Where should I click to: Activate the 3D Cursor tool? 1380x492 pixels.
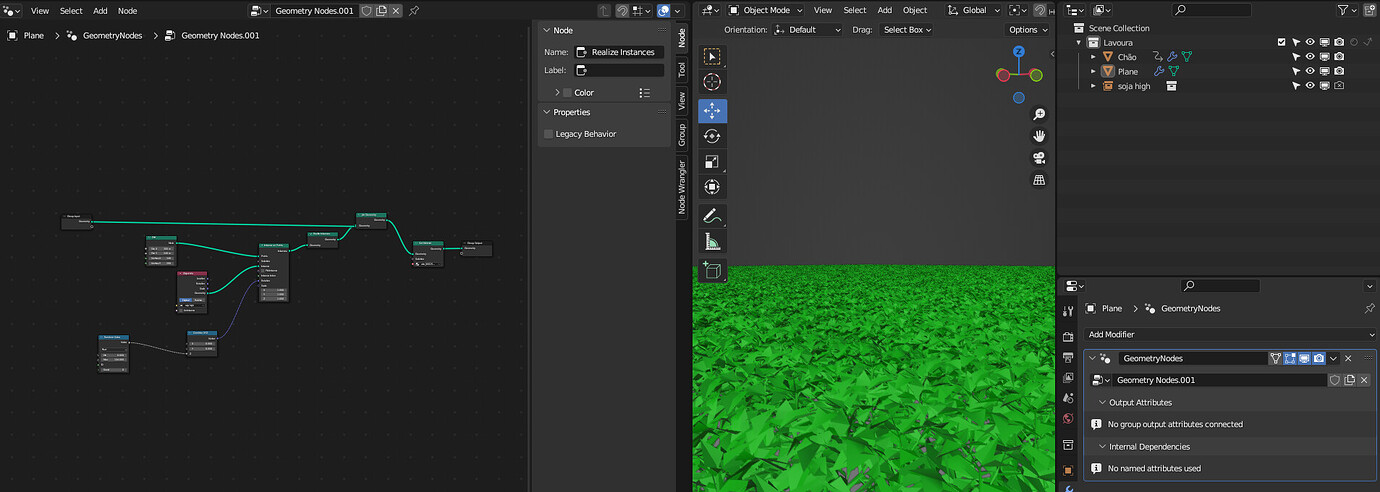[712, 82]
